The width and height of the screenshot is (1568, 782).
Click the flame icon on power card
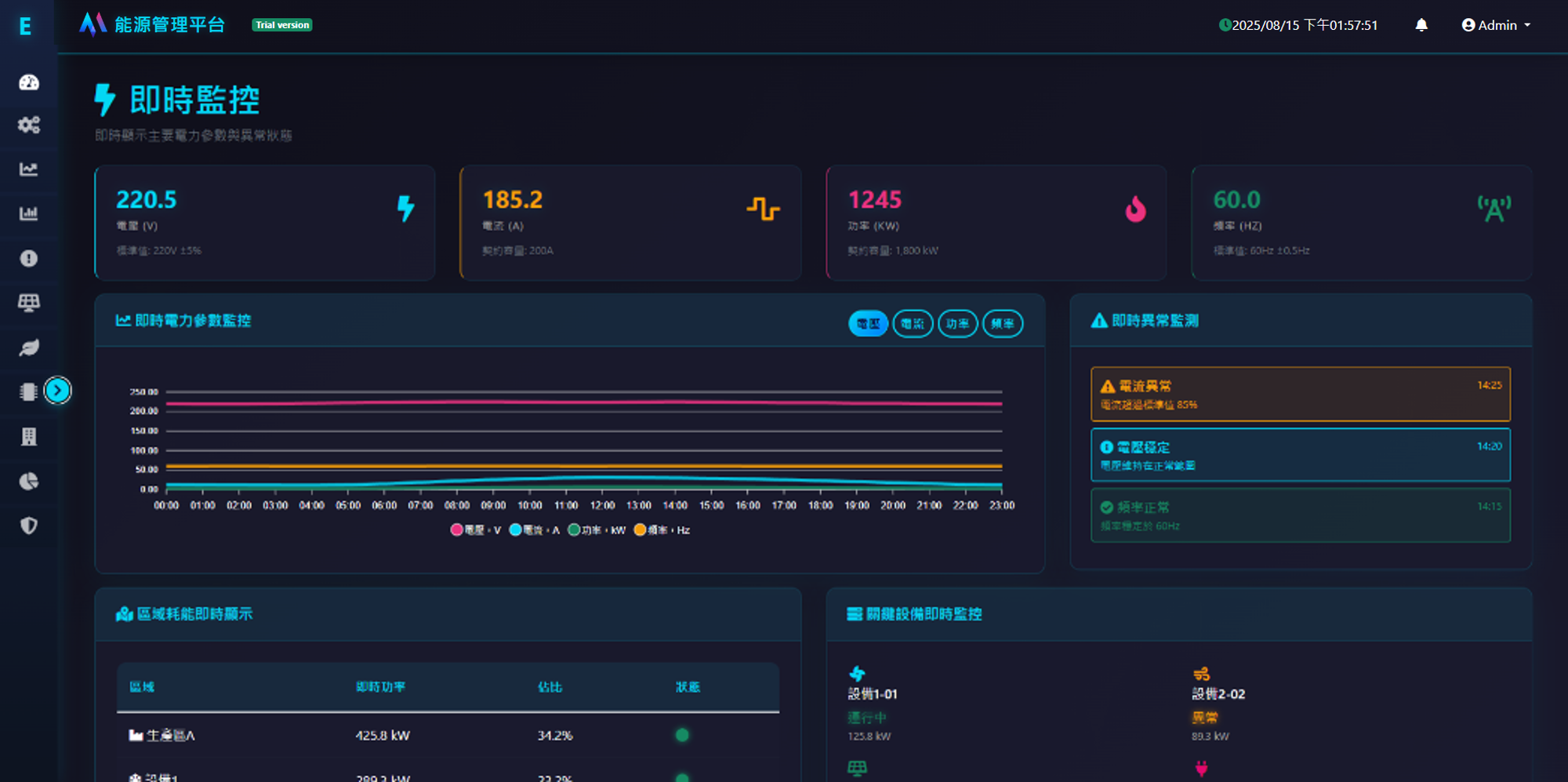[1135, 209]
